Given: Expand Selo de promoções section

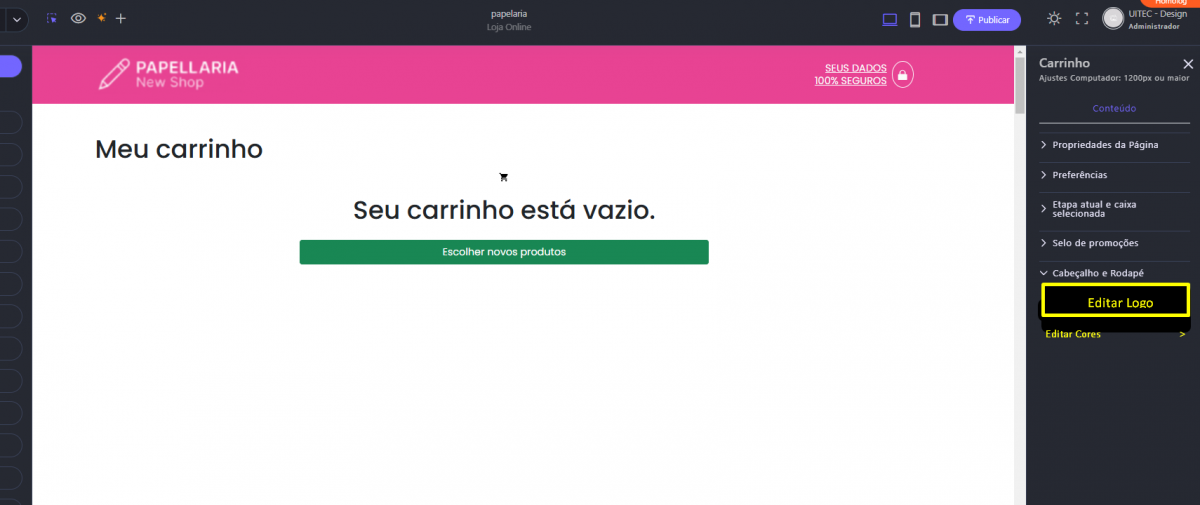Looking at the screenshot, I should coord(1095,243).
